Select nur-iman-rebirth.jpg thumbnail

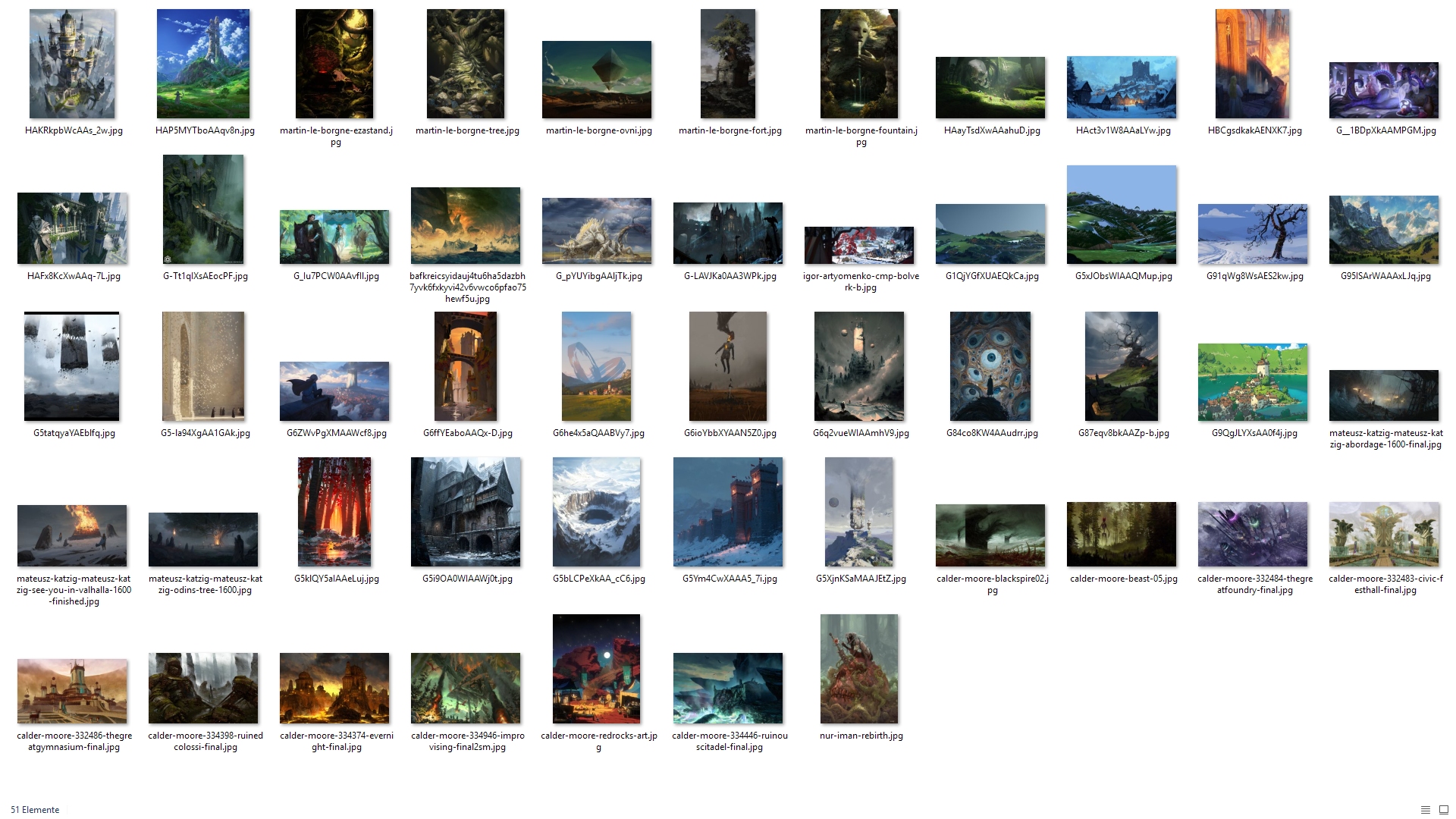coord(859,669)
